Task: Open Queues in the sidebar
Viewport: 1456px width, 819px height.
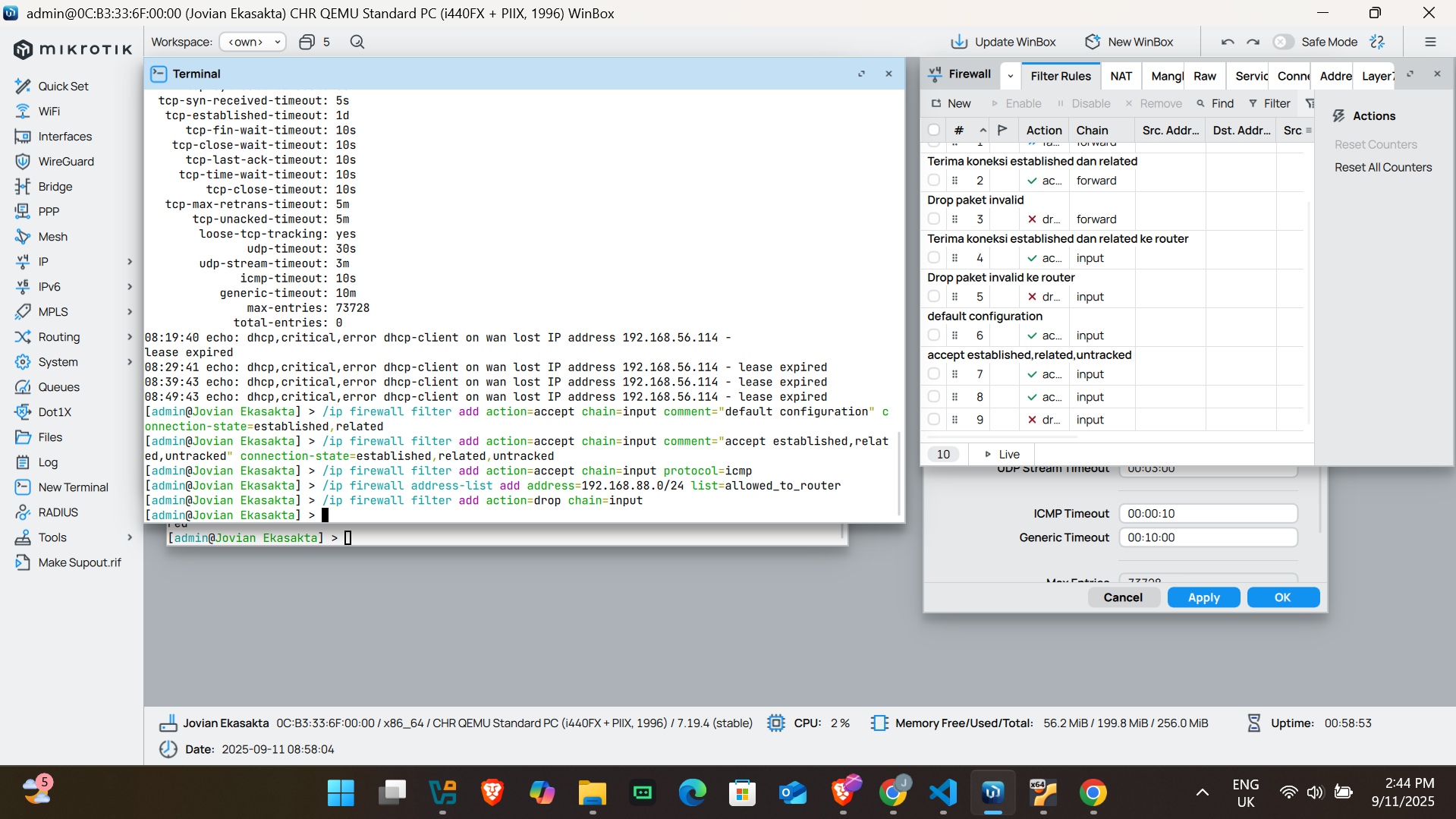Action: (58, 387)
